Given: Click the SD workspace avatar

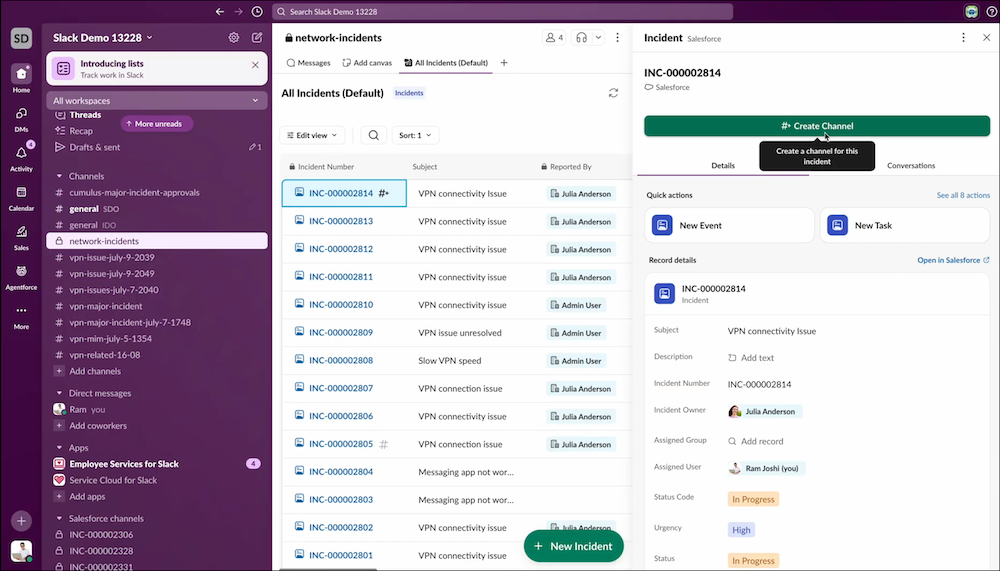Looking at the screenshot, I should 21,38.
